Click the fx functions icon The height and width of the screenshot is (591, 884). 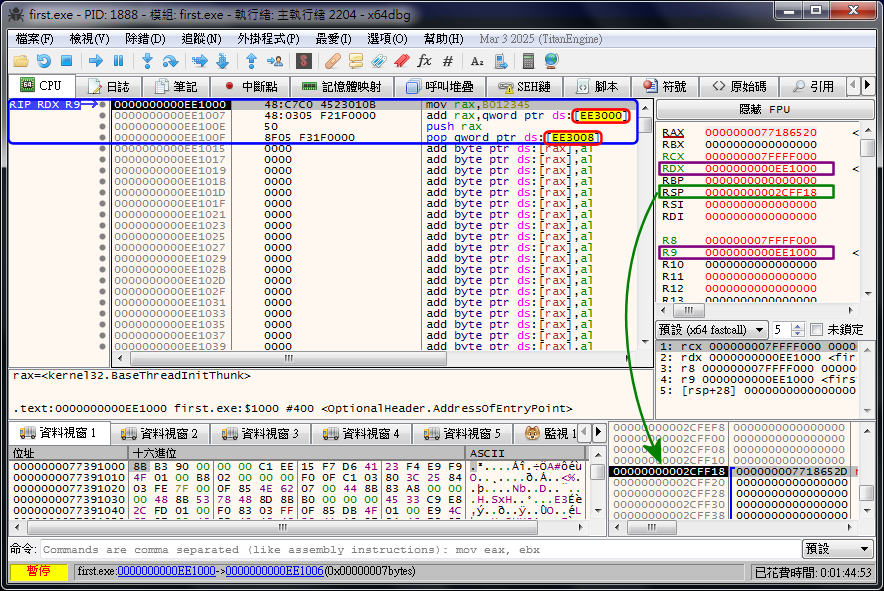(x=424, y=61)
